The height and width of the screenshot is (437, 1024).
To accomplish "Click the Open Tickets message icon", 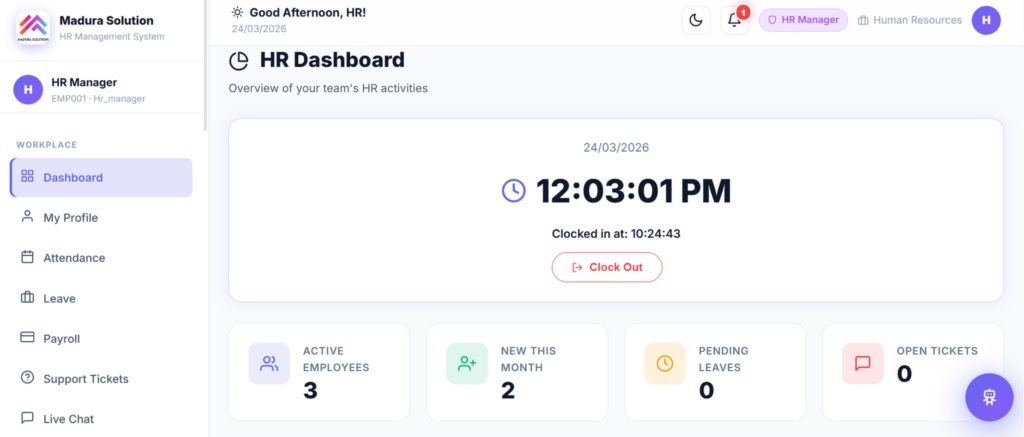I will click(x=863, y=364).
